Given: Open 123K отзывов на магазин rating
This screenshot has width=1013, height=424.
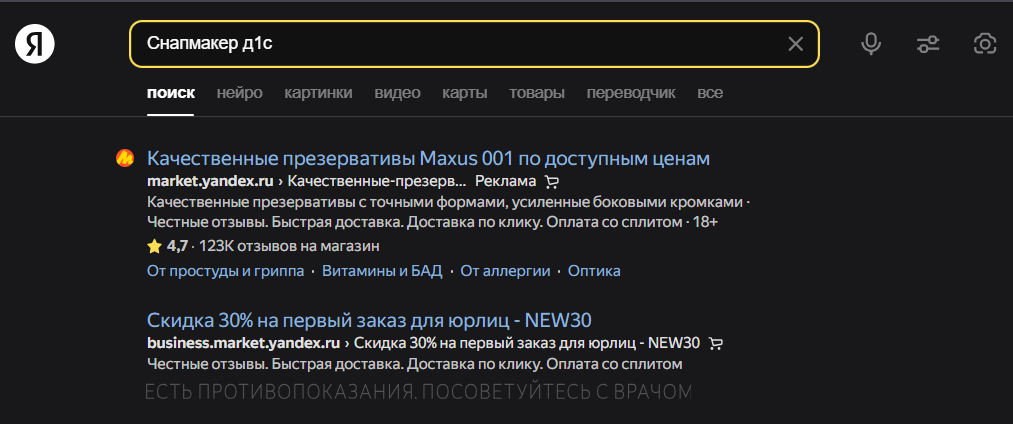Looking at the screenshot, I should pyautogui.click(x=289, y=246).
